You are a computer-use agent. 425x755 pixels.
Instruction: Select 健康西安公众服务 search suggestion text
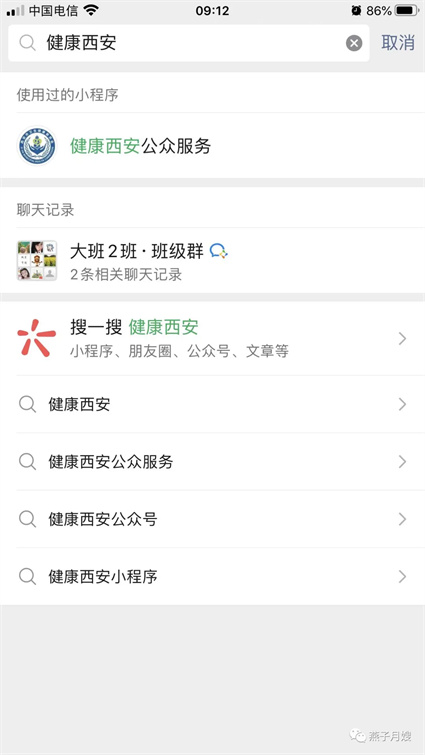tap(111, 462)
